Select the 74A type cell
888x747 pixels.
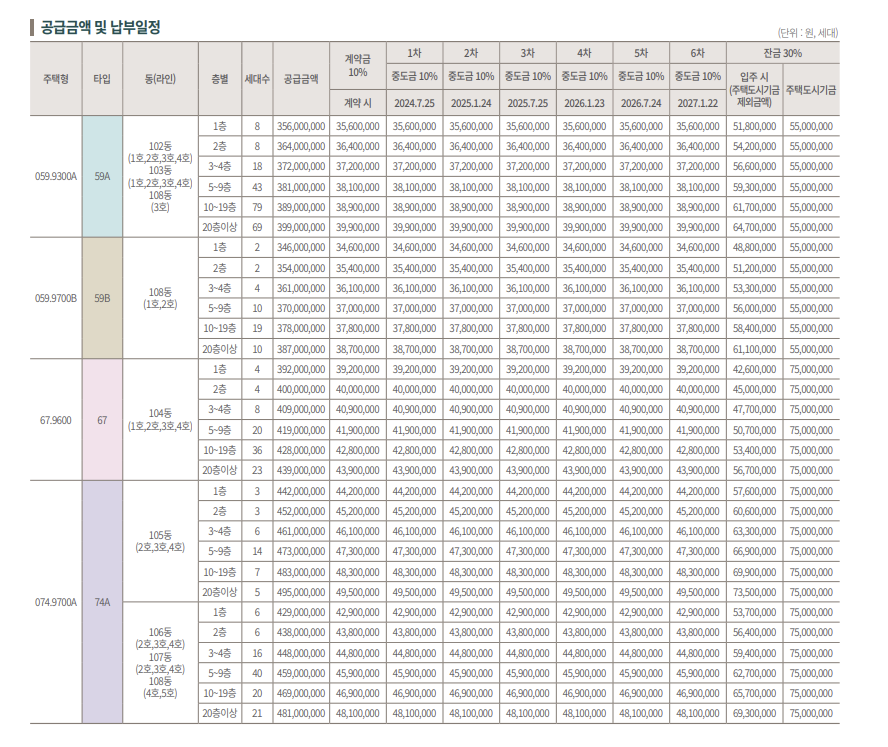point(102,602)
